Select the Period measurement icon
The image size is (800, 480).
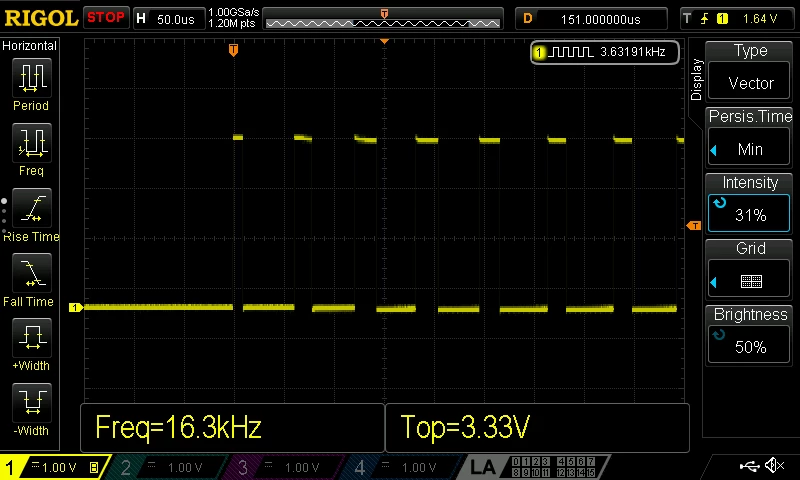tap(32, 78)
